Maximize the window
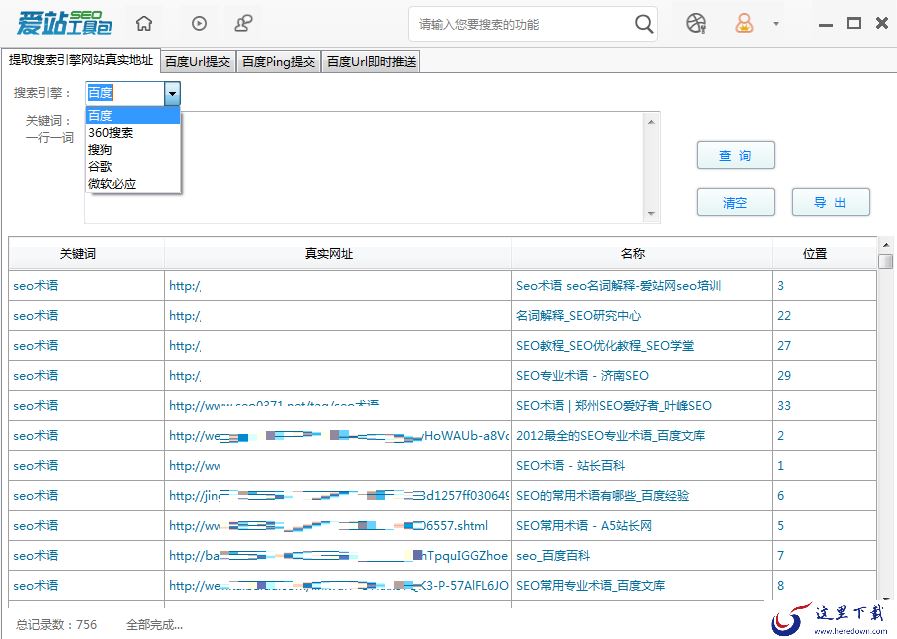 [854, 23]
